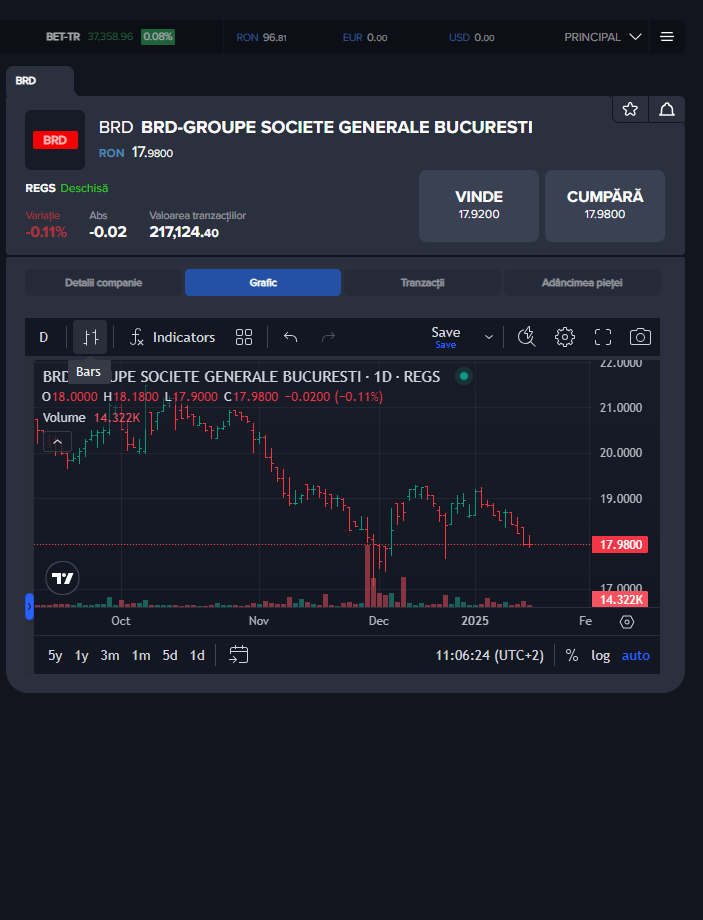Open quick search lightning icon

pos(526,337)
